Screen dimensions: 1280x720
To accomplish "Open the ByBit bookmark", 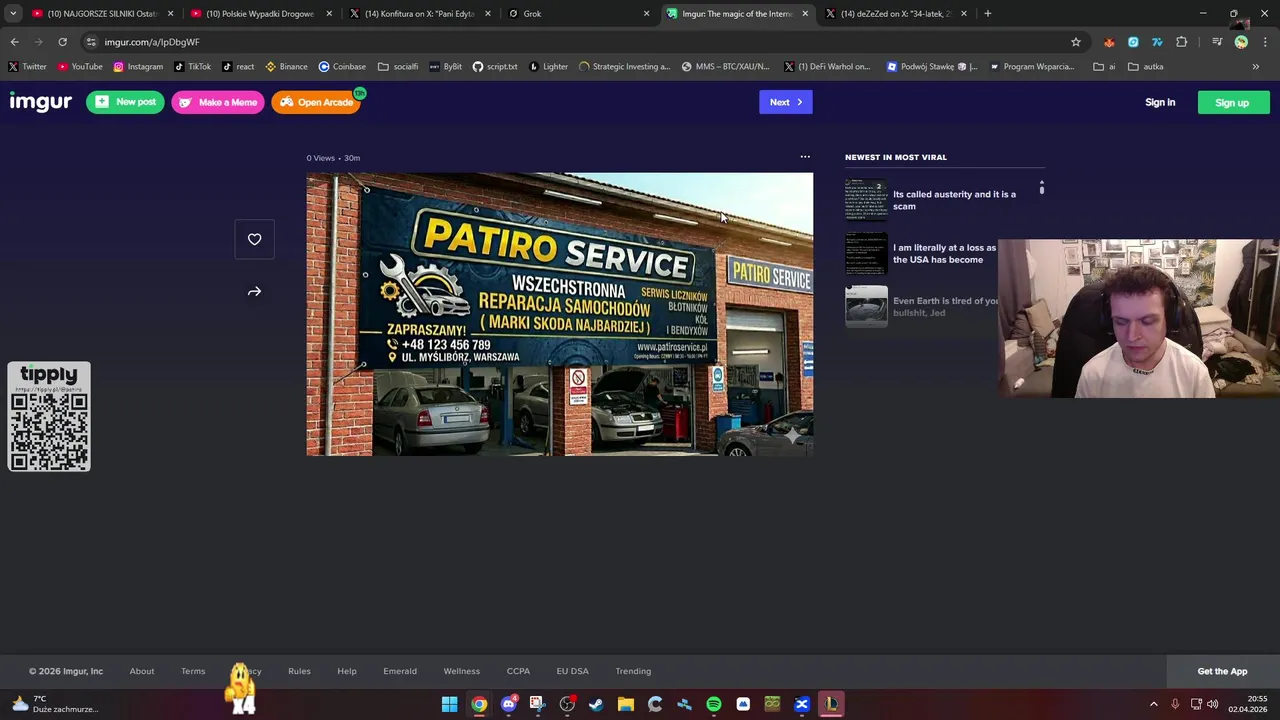I will pos(446,67).
